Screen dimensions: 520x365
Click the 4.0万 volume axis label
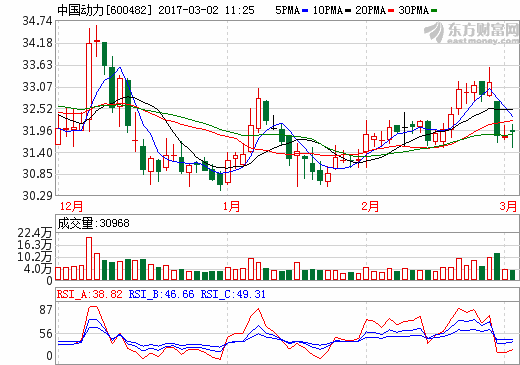click(x=38, y=269)
